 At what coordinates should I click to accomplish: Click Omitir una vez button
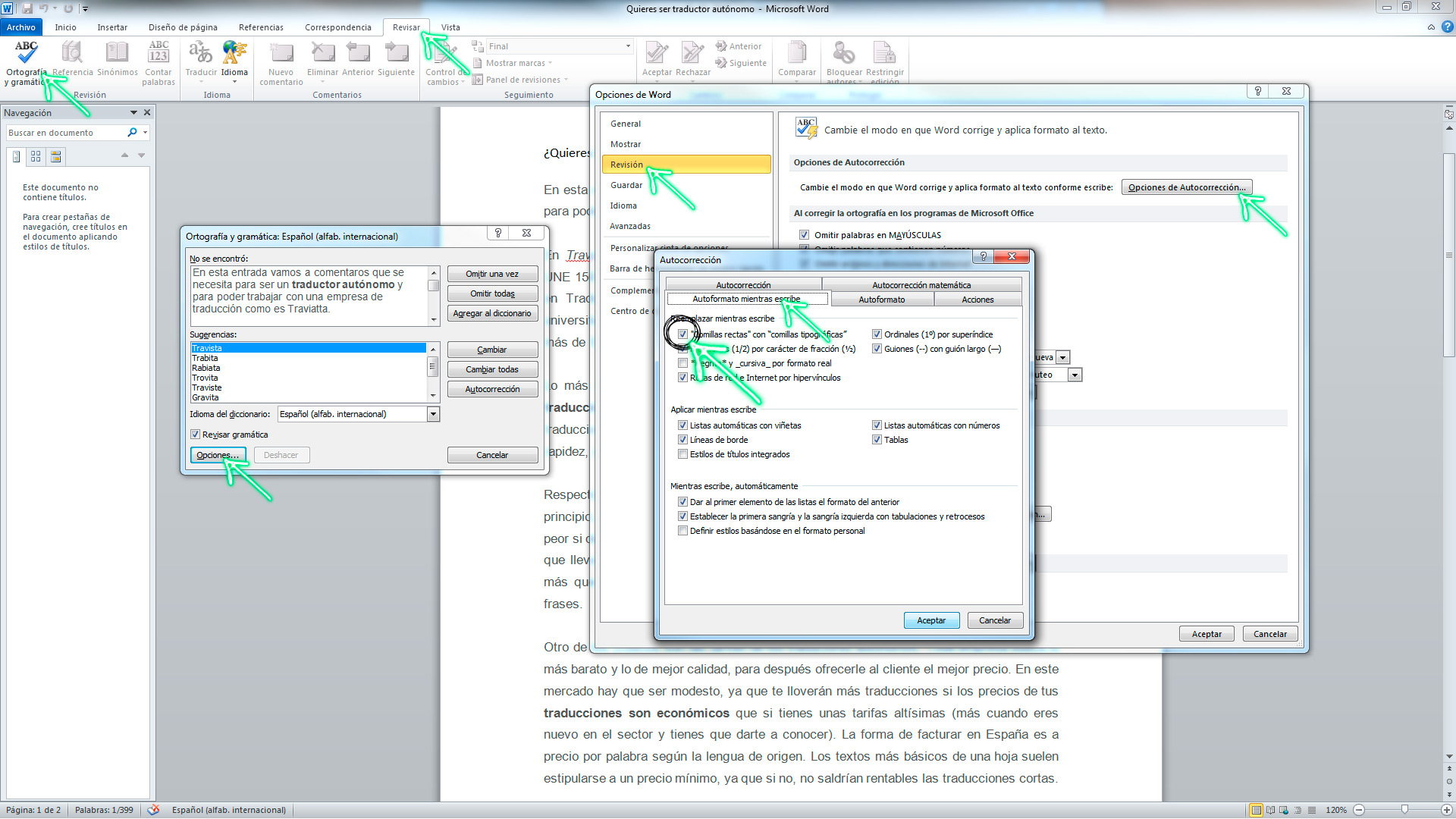point(492,274)
